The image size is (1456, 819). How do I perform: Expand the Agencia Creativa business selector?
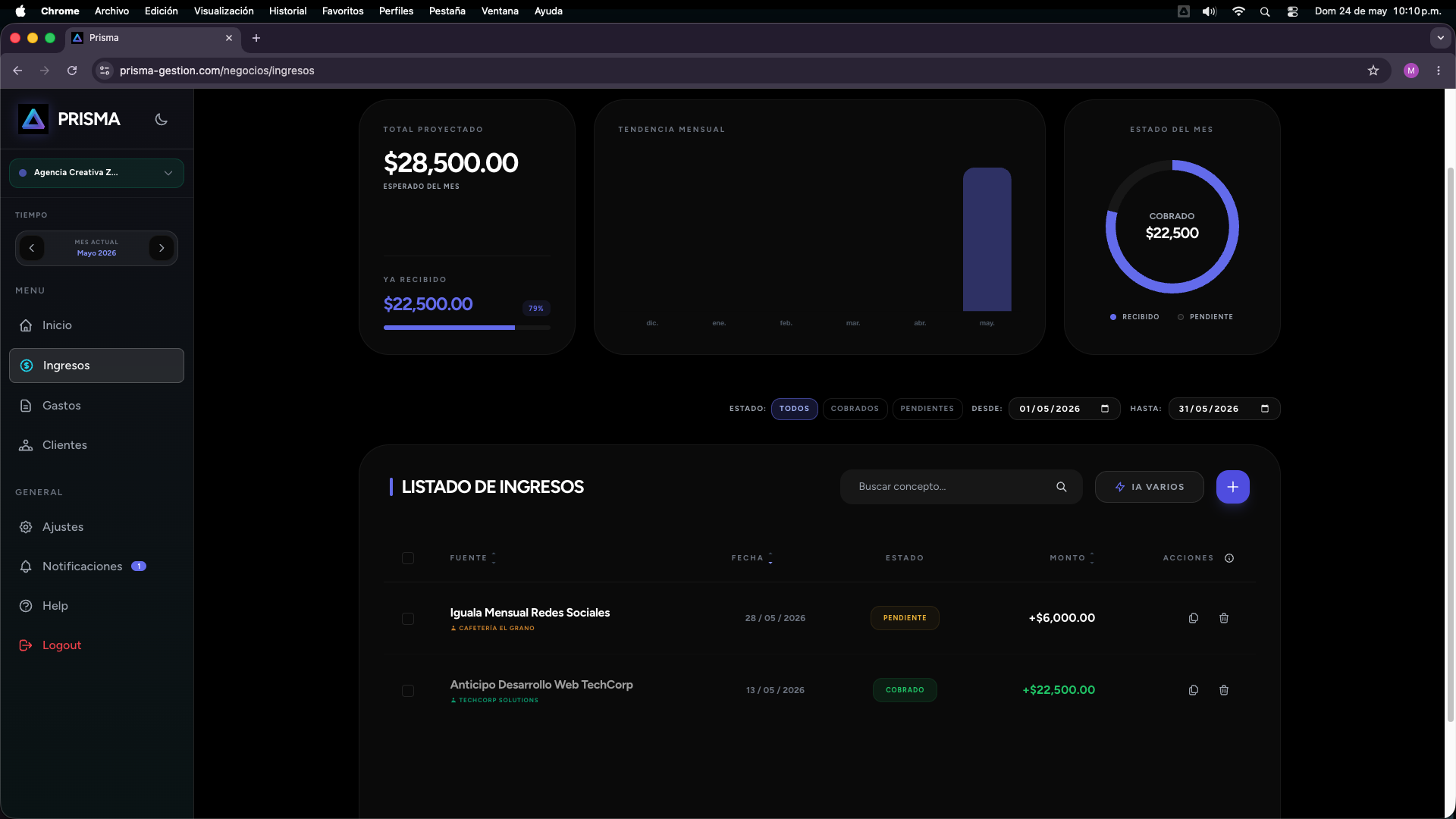click(96, 173)
